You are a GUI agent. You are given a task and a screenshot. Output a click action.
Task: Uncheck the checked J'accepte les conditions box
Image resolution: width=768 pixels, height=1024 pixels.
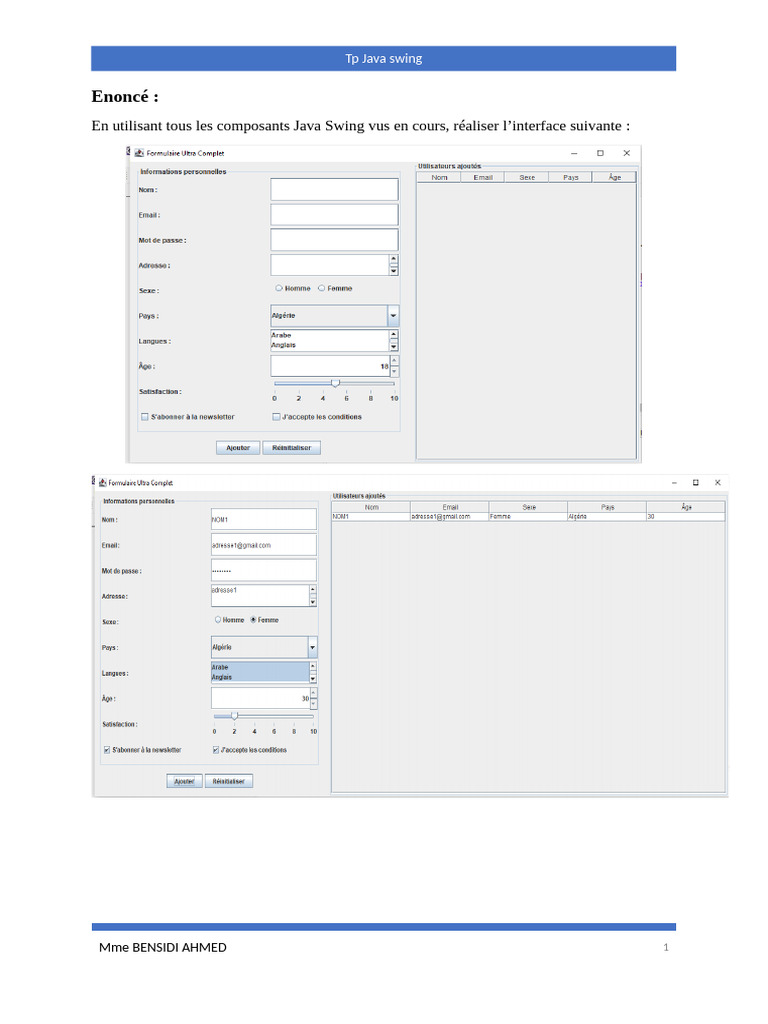tap(216, 750)
